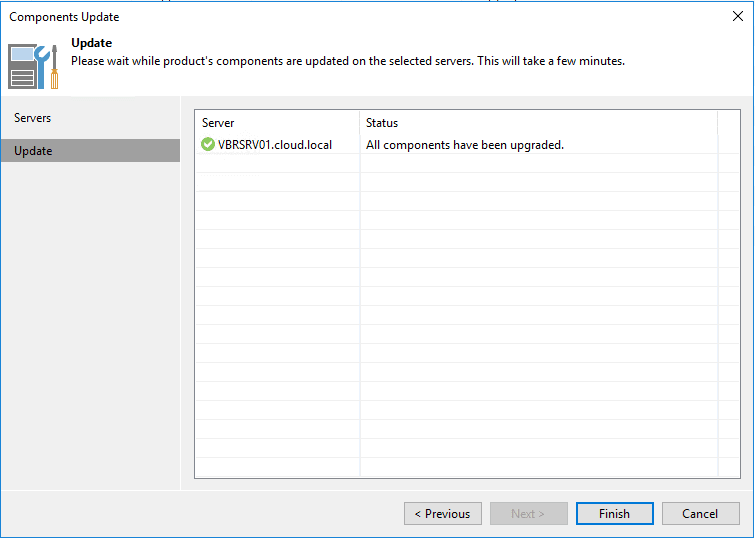755x538 pixels.
Task: Go back with the Previous button
Action: coord(443,513)
